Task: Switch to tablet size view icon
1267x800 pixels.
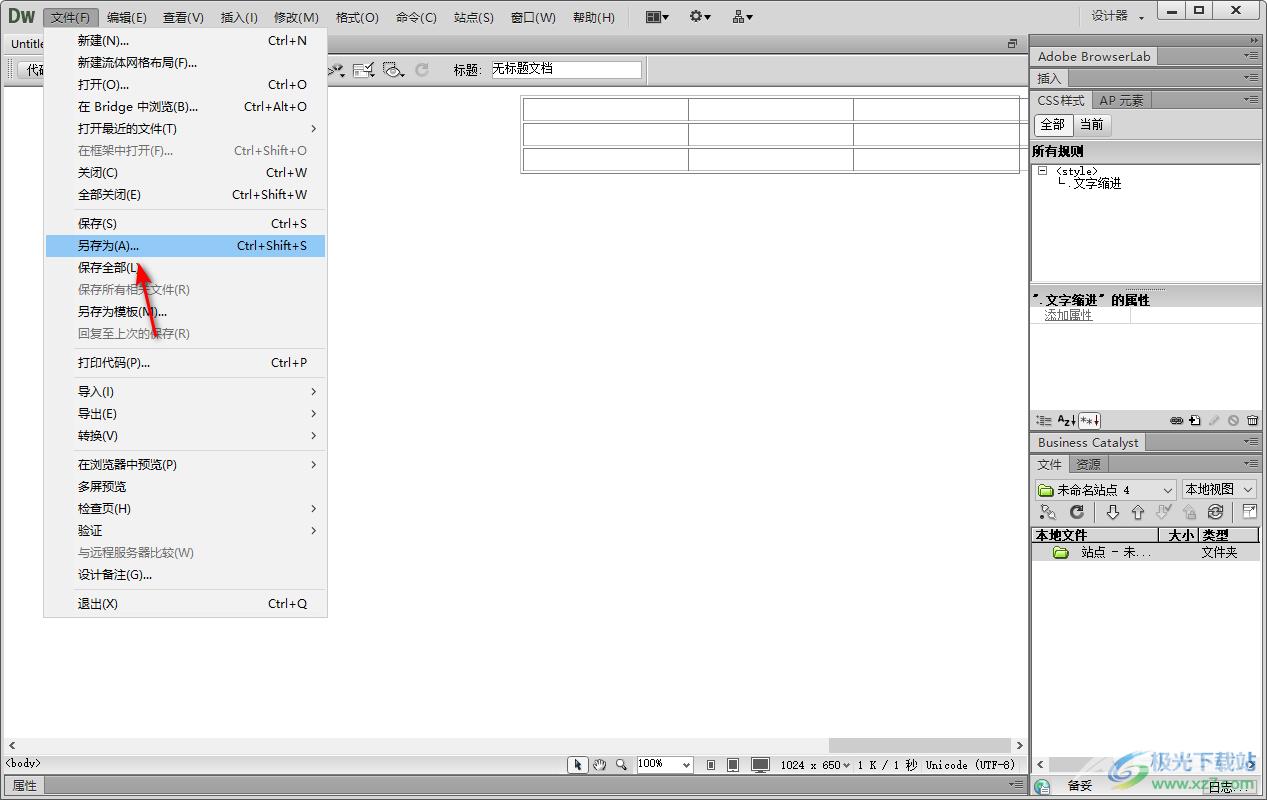Action: coord(733,765)
